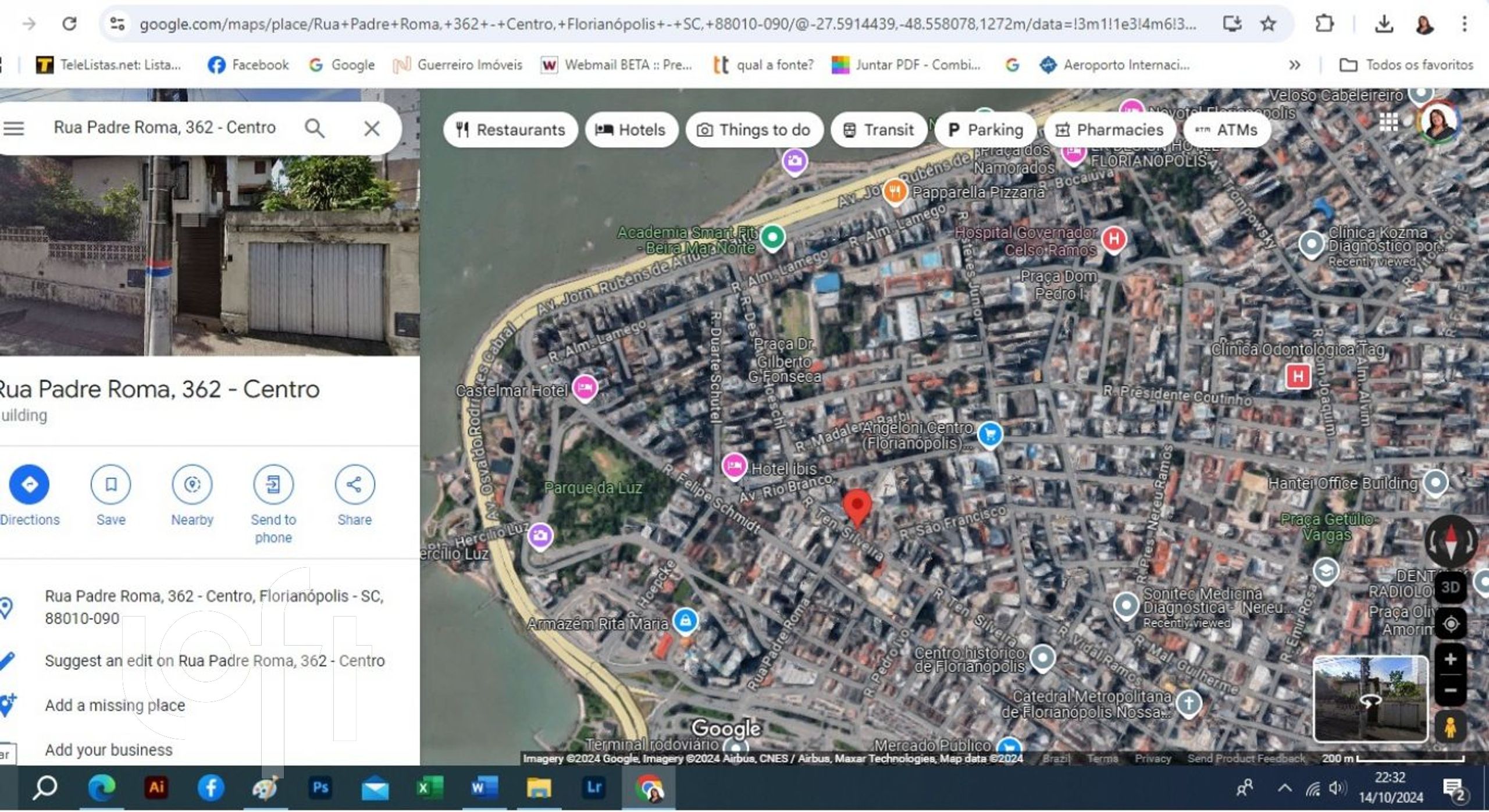The width and height of the screenshot is (1489, 812).
Task: Save this place with the bookmark icon
Action: 111,485
